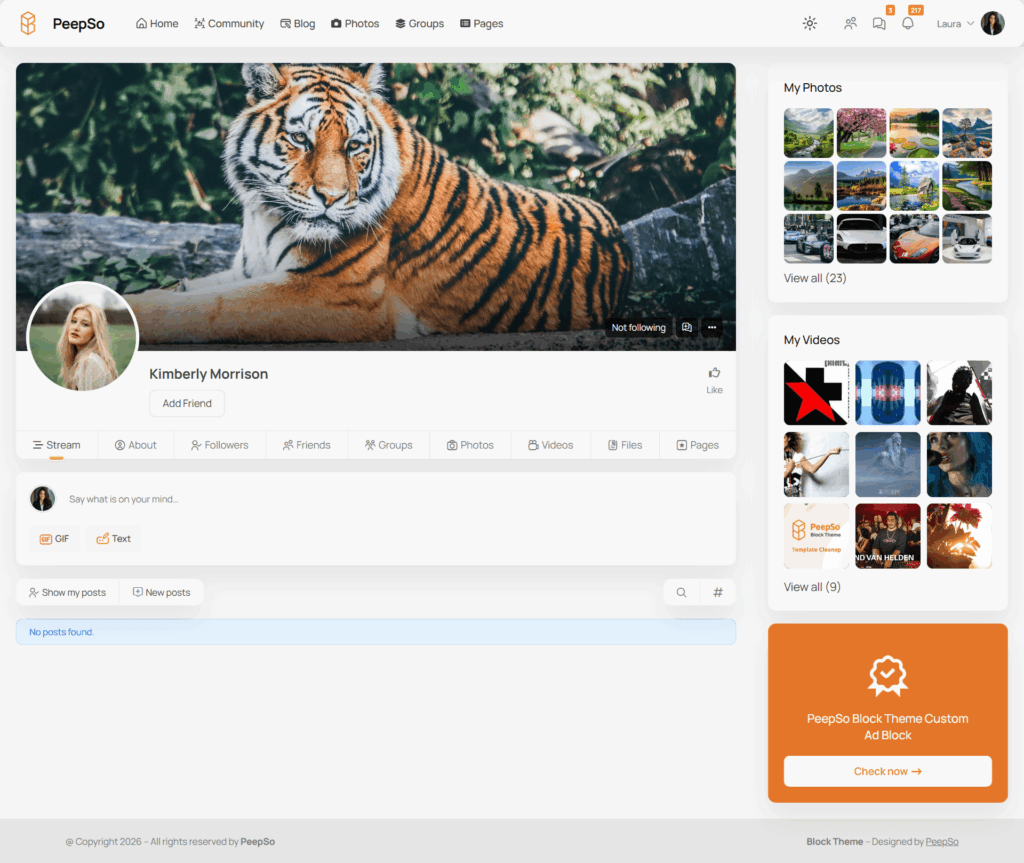Open the white sports car photo thumbnail
Viewport: 1024px width, 863px height.
tap(861, 238)
